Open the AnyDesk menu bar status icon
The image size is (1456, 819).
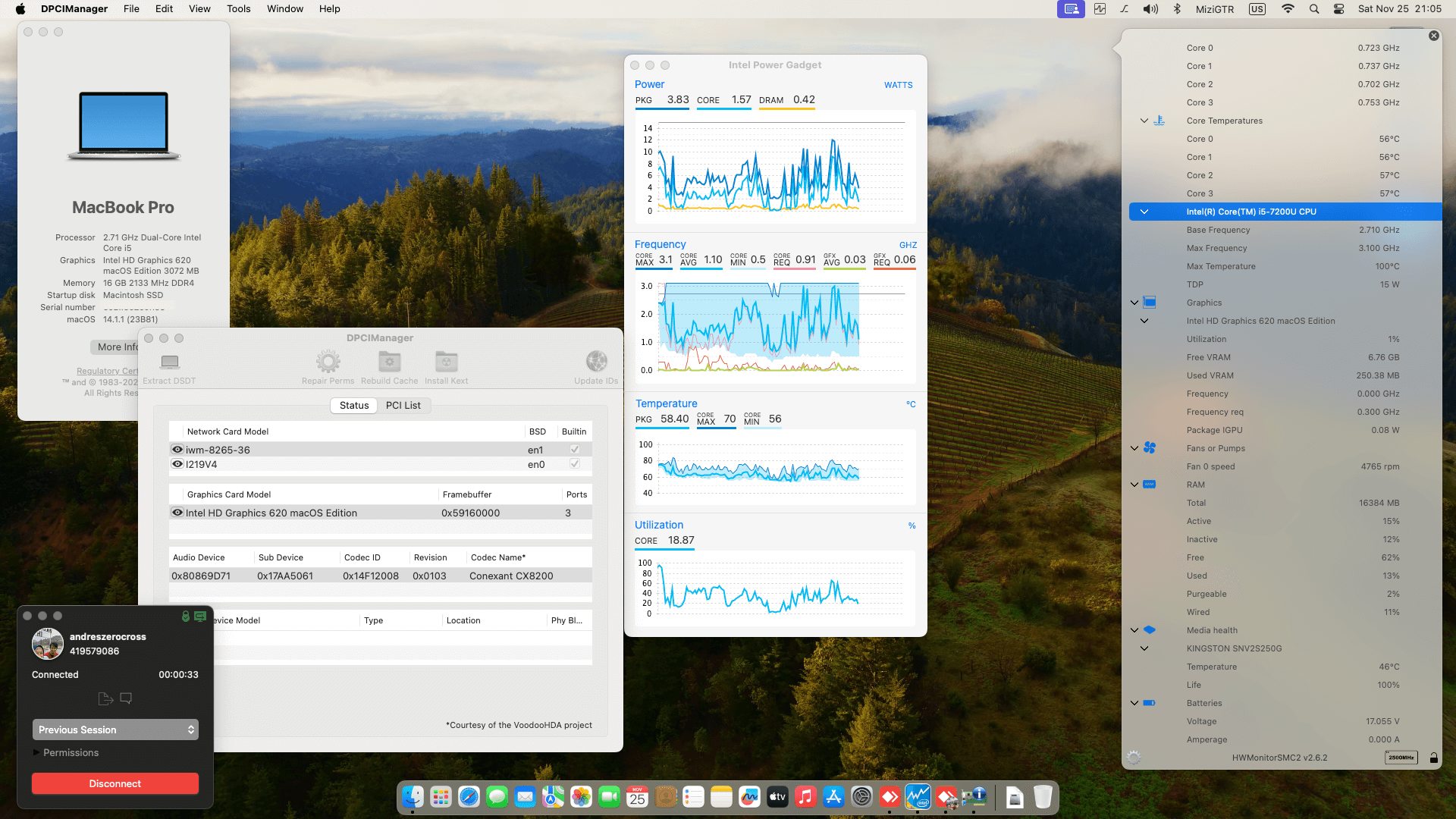pos(1071,9)
